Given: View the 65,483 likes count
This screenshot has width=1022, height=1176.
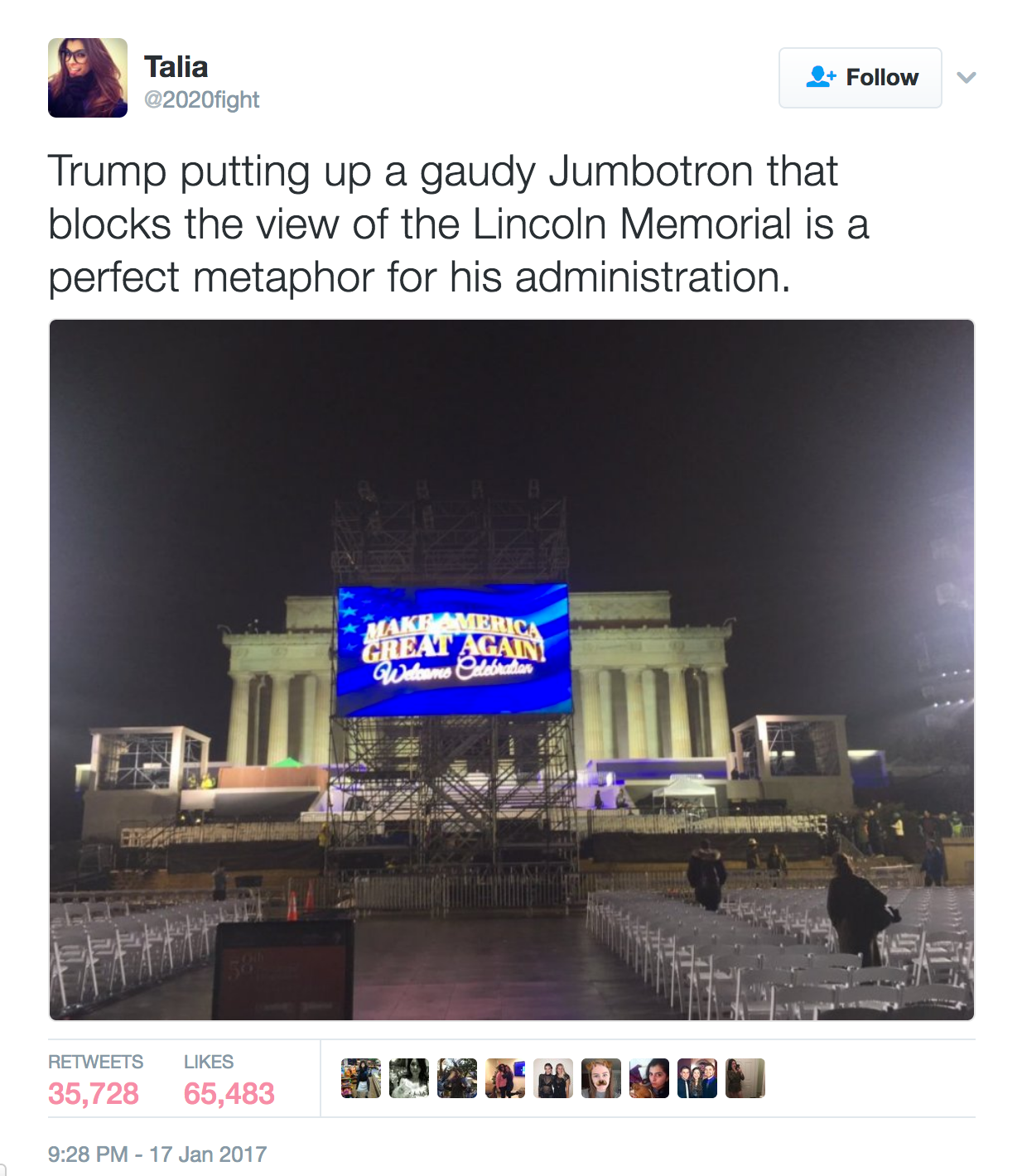Looking at the screenshot, I should coord(229,1093).
